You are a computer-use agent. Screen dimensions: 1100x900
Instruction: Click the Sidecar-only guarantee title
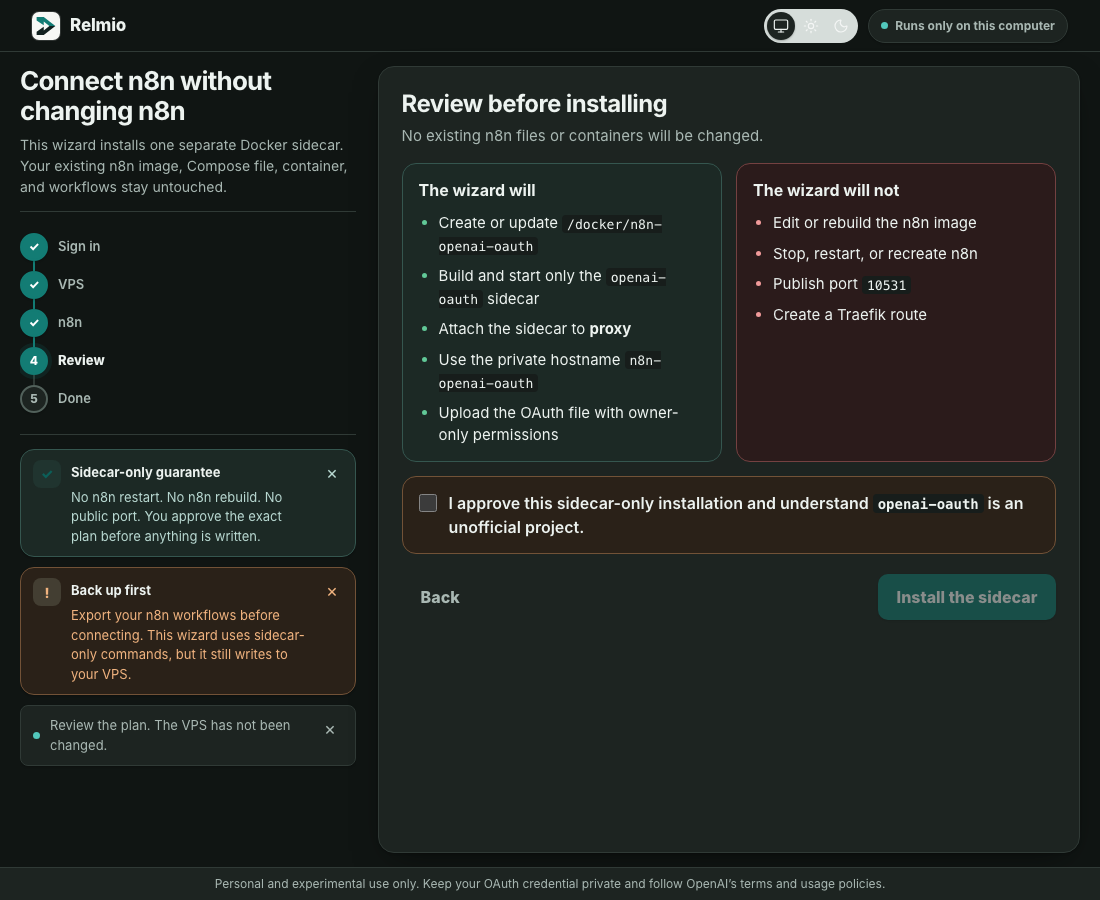pos(145,473)
